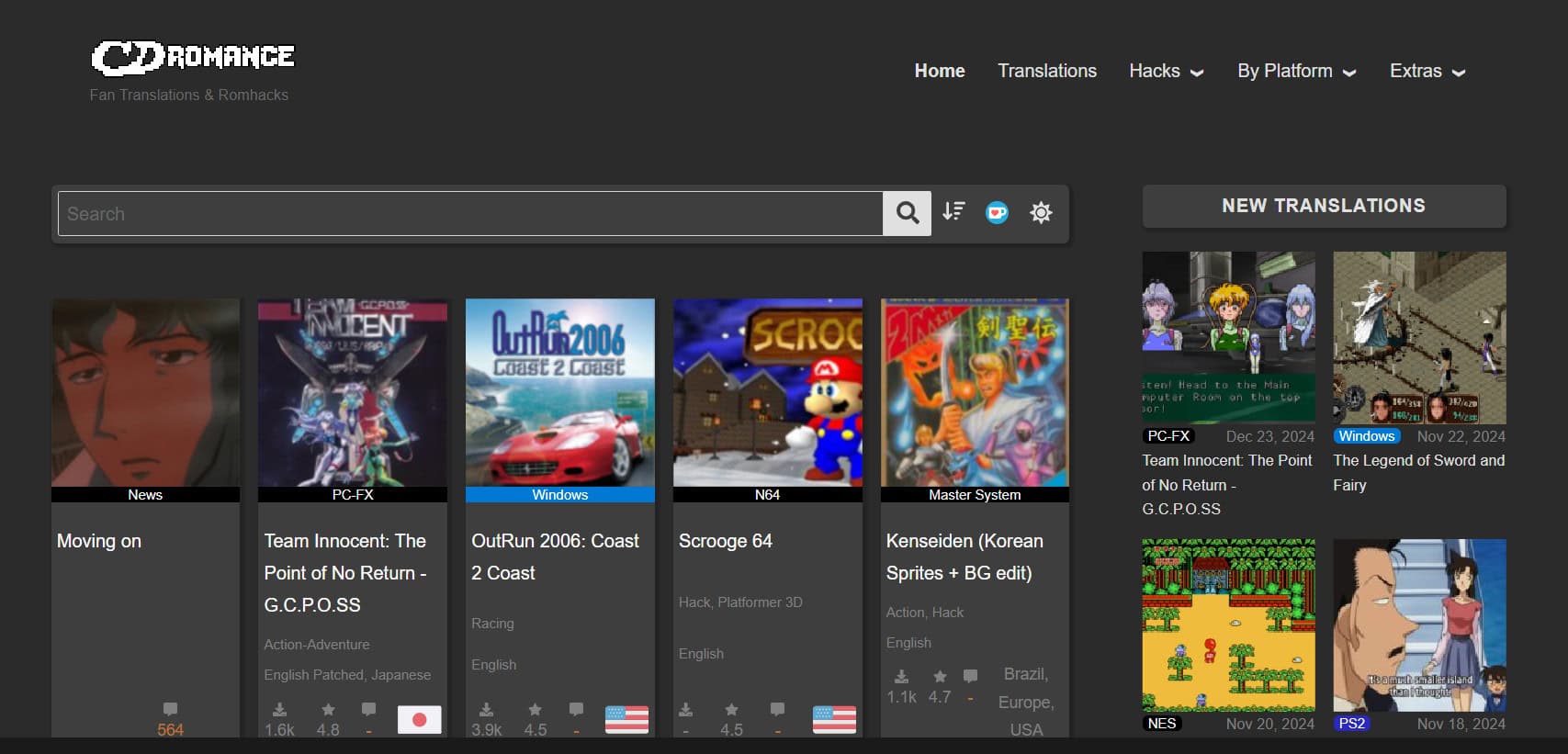Image resolution: width=1568 pixels, height=754 pixels.
Task: Open the Extras dropdown menu
Action: 1427,72
